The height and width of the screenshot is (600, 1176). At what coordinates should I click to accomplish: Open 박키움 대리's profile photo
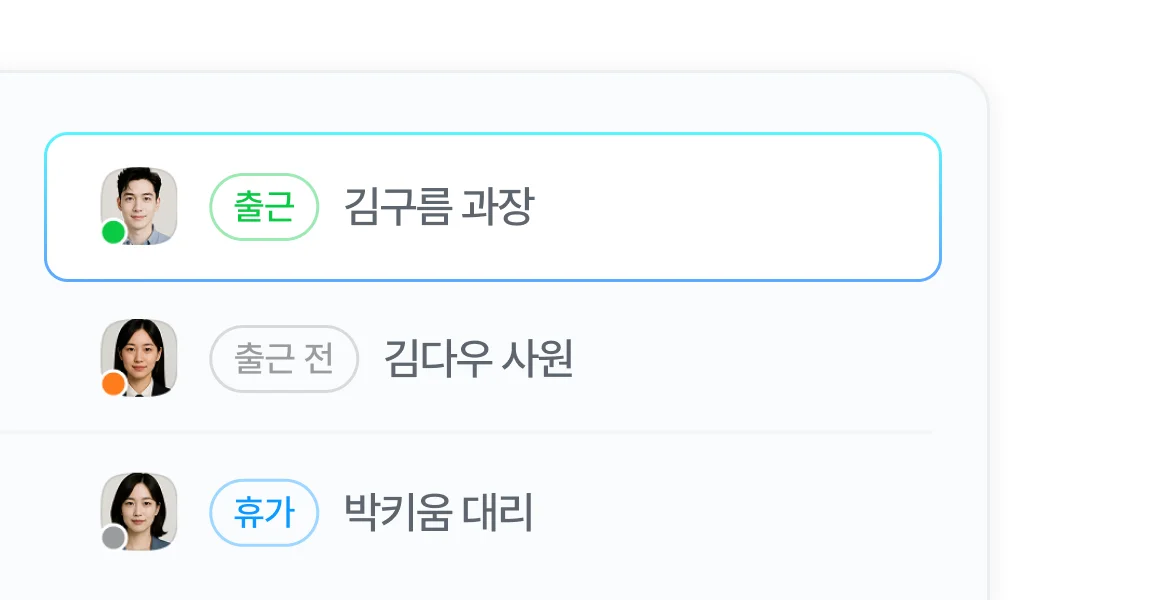(140, 506)
